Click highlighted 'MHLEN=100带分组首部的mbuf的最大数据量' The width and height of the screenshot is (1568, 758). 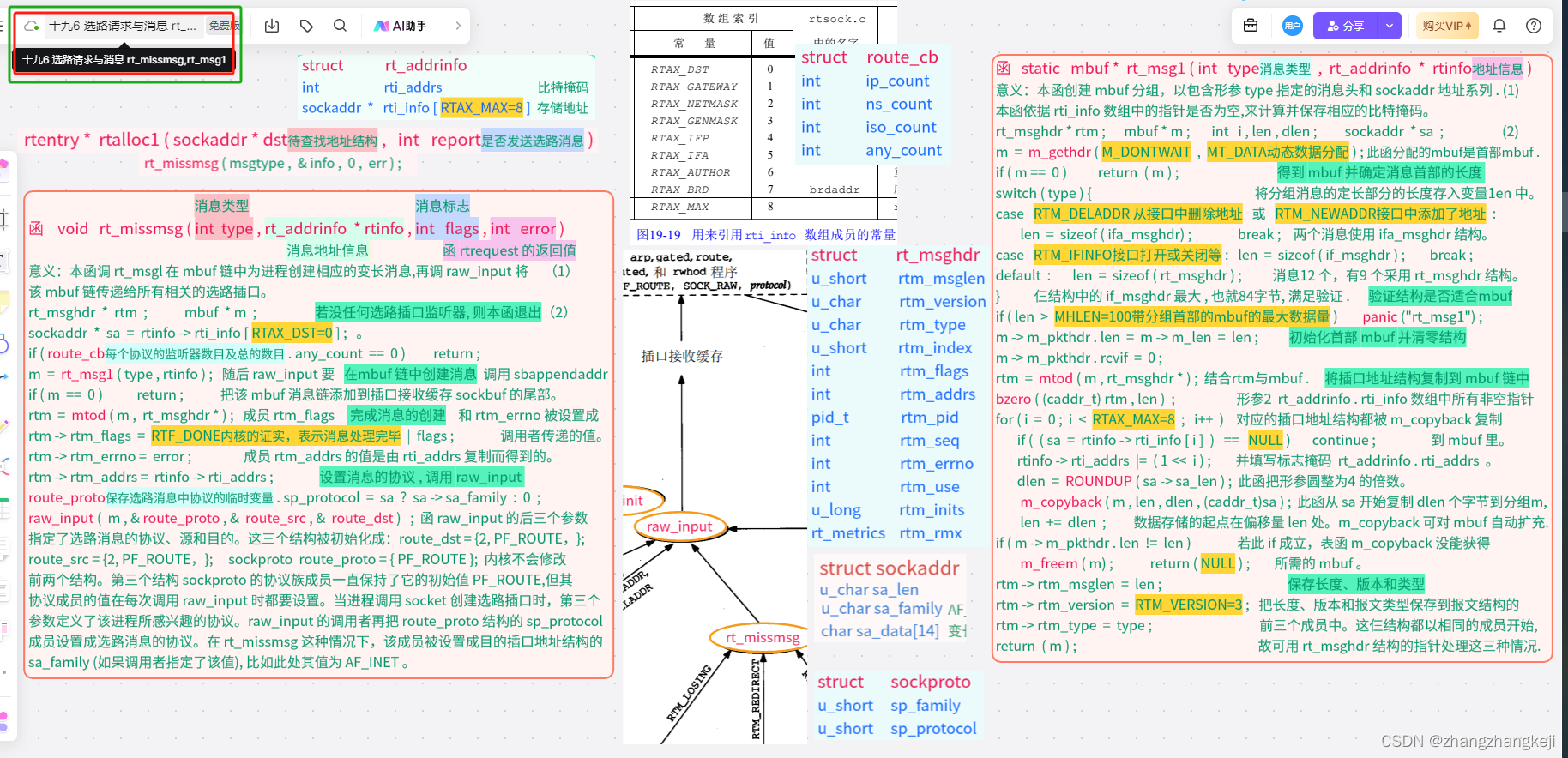[x=1192, y=316]
